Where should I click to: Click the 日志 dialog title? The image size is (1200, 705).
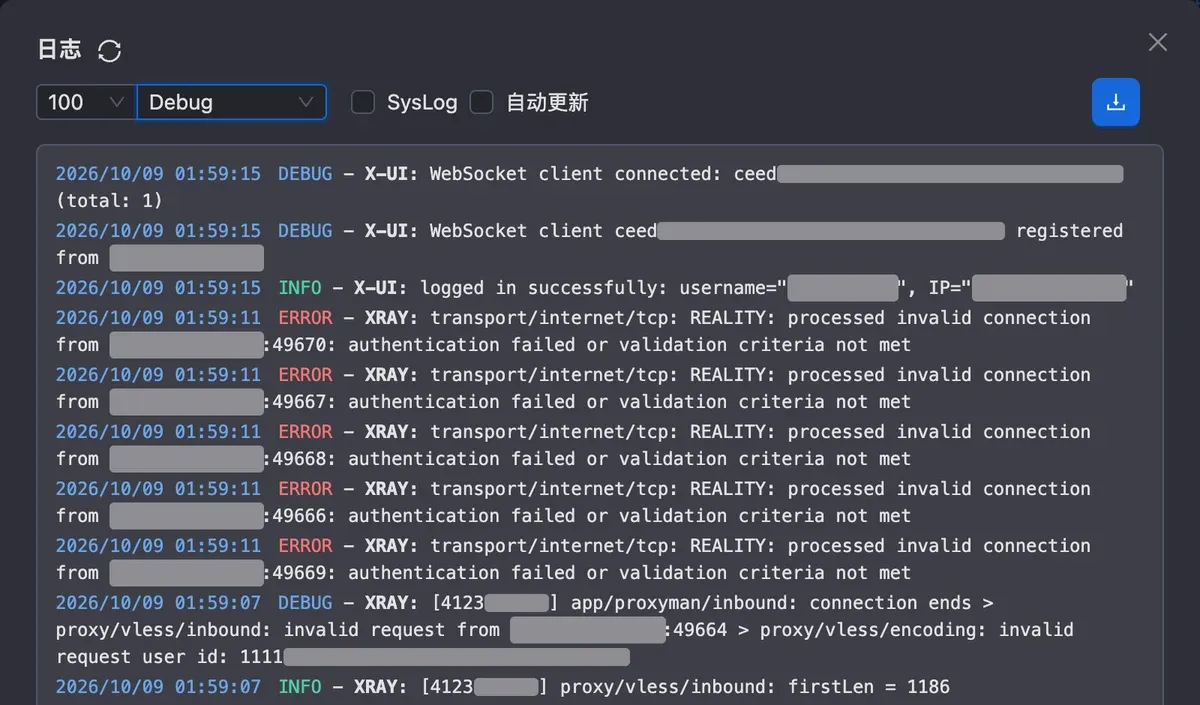tap(59, 49)
